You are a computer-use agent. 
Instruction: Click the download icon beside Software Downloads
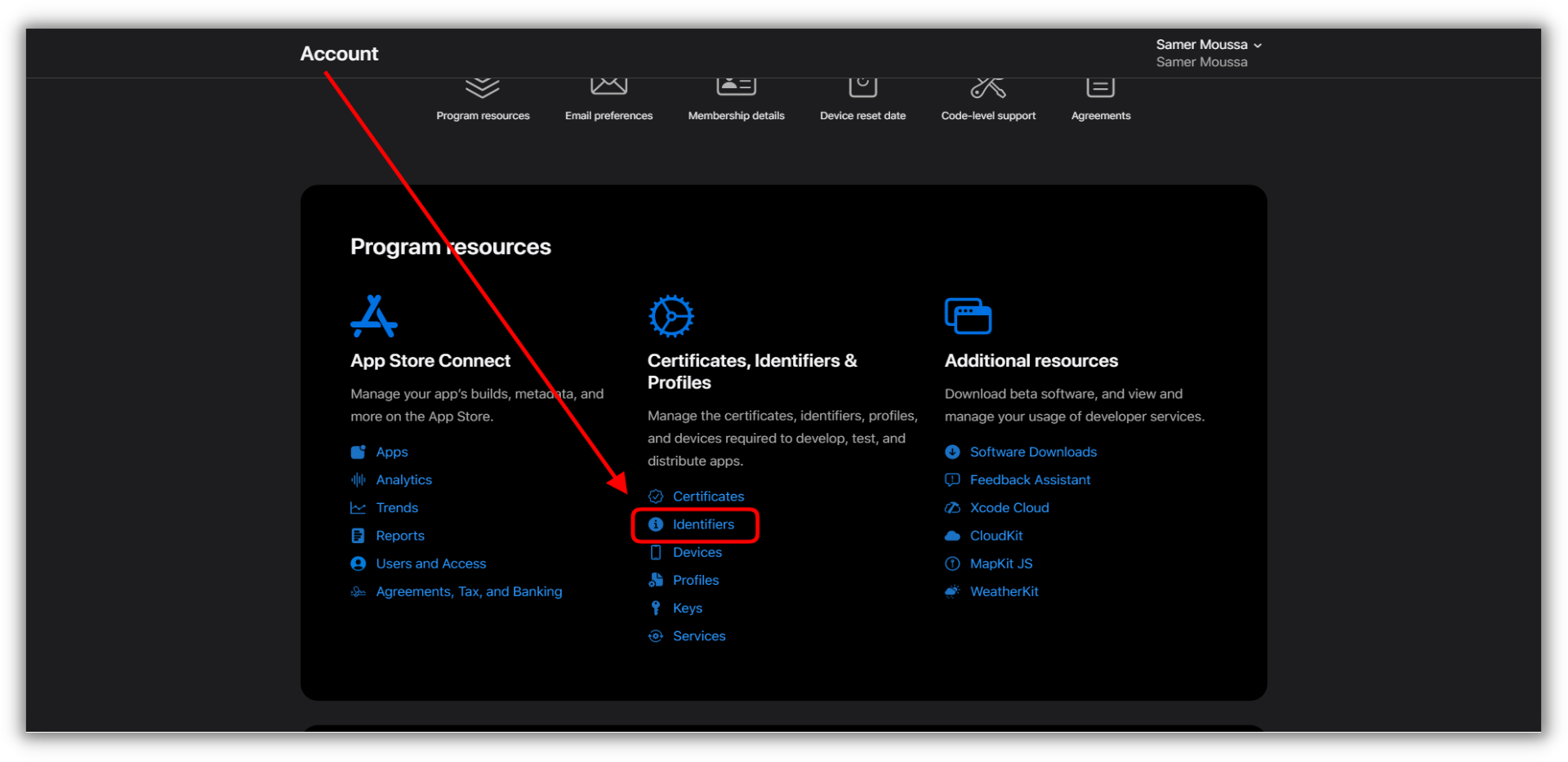pos(952,452)
